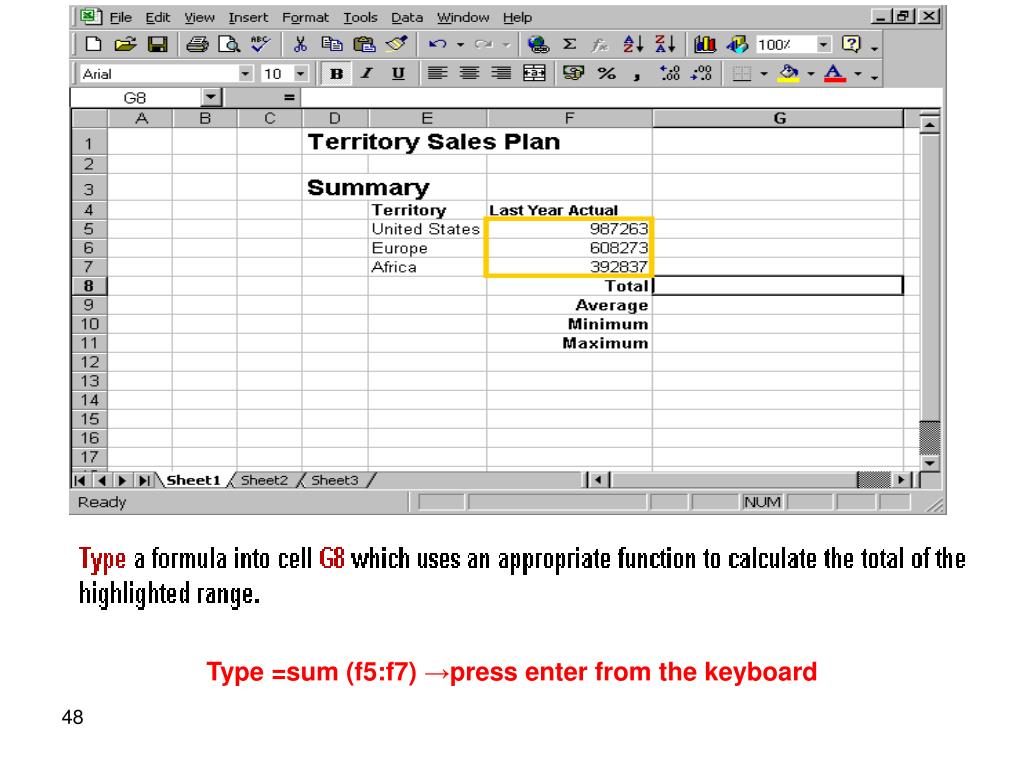
Task: Expand the font size 10 dropdown
Action: (300, 74)
